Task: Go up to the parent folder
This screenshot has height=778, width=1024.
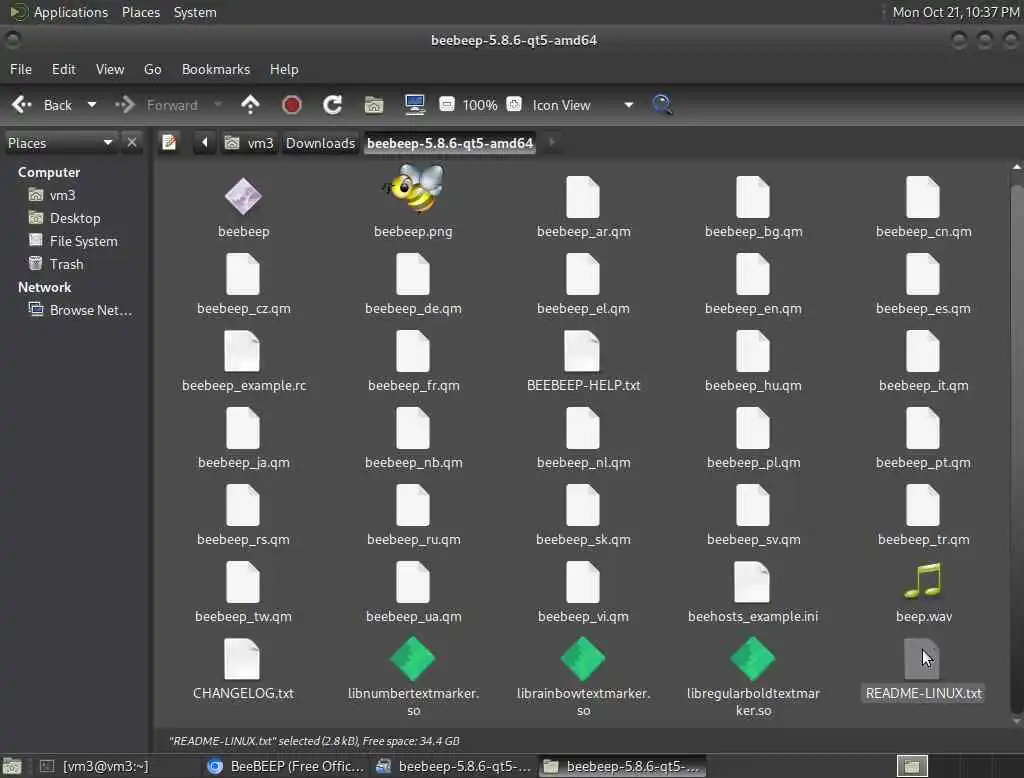Action: coord(250,105)
